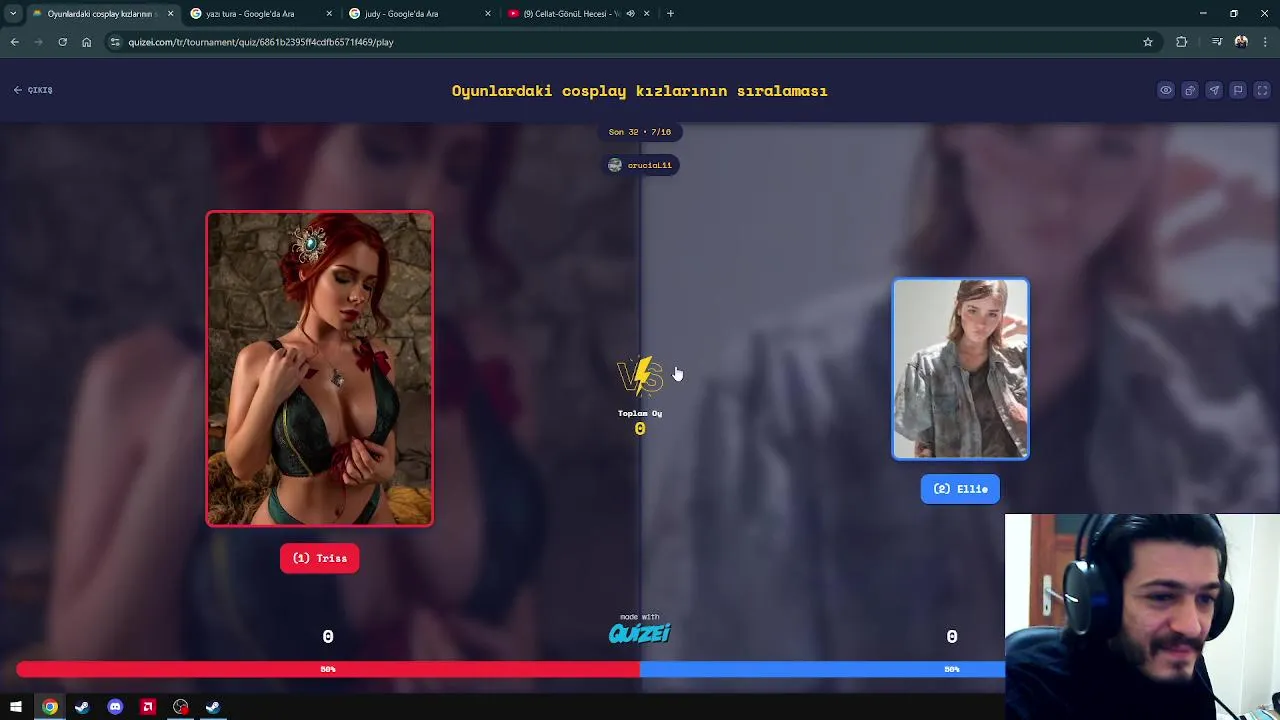Click the browser home icon
This screenshot has width=1280, height=720.
[x=86, y=42]
